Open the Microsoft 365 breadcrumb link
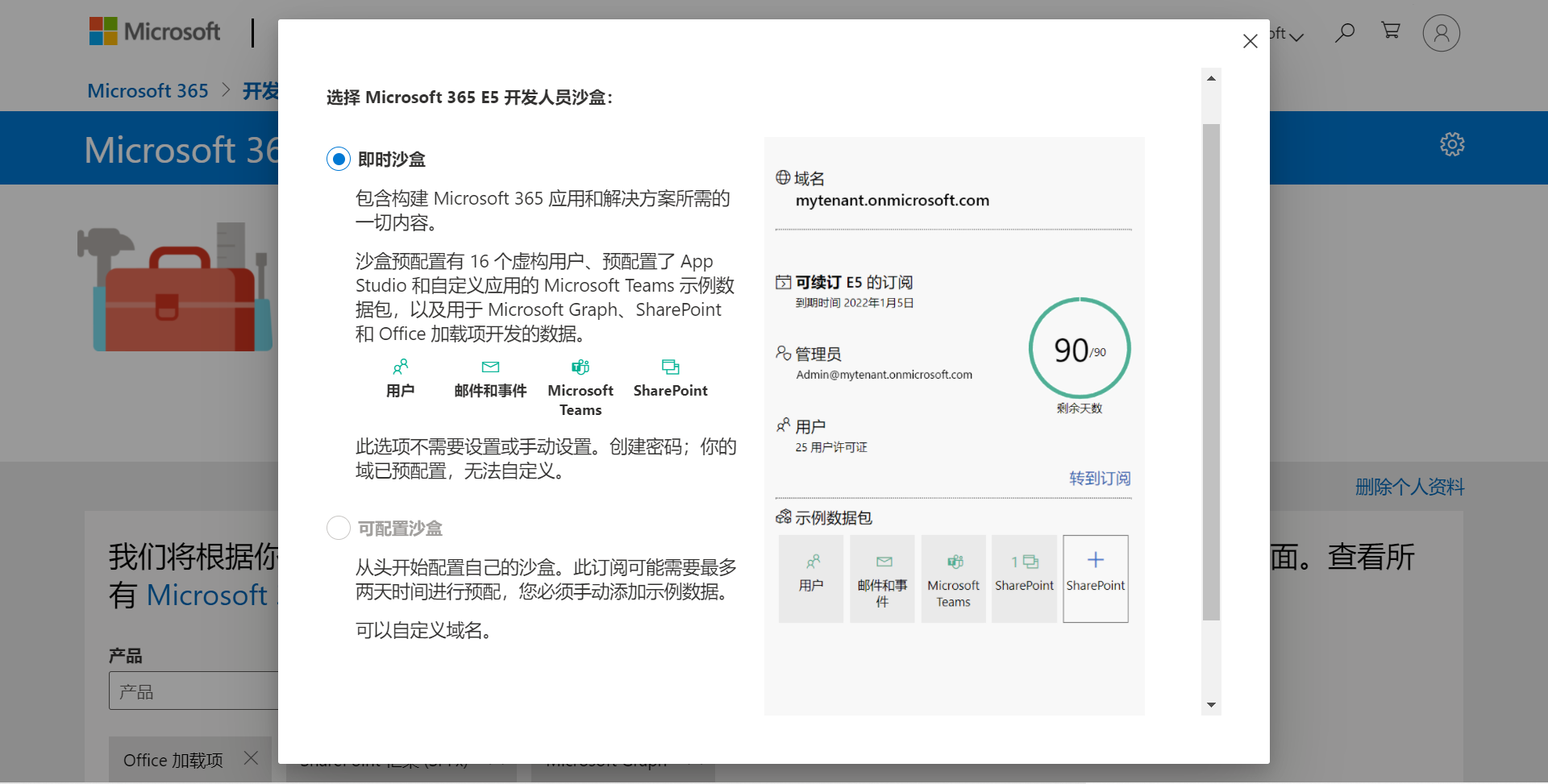The image size is (1548, 784). [x=148, y=91]
